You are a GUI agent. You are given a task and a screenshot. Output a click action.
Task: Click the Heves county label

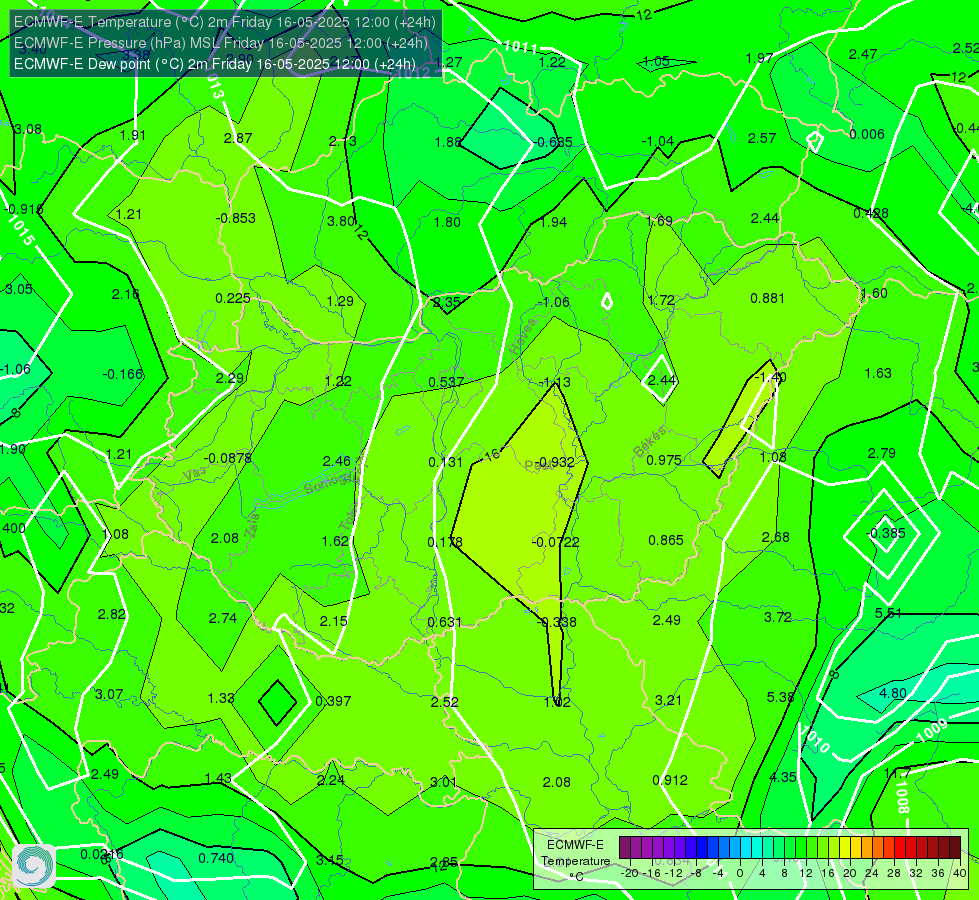(523, 337)
